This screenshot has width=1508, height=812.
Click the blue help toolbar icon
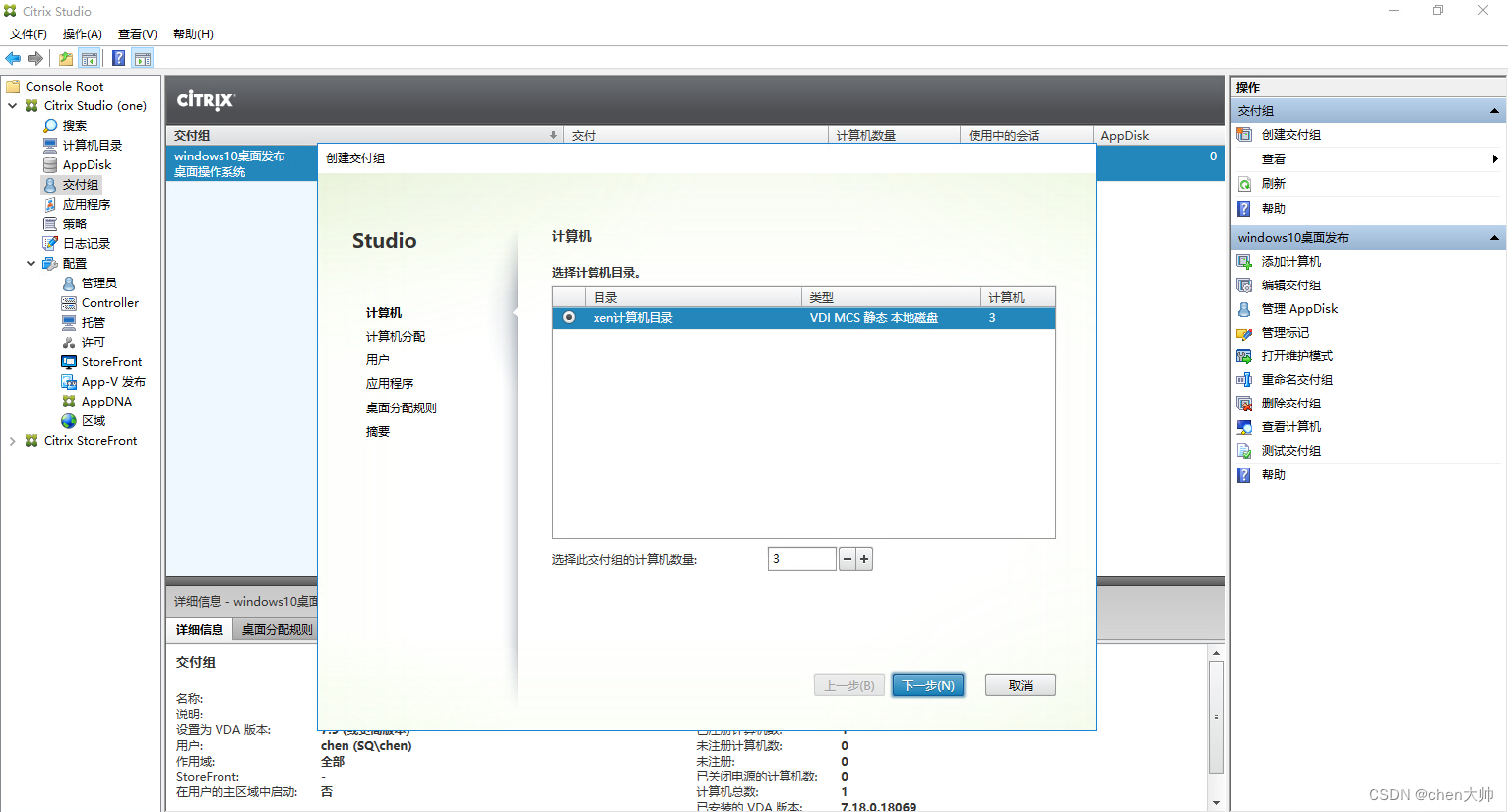(x=118, y=58)
